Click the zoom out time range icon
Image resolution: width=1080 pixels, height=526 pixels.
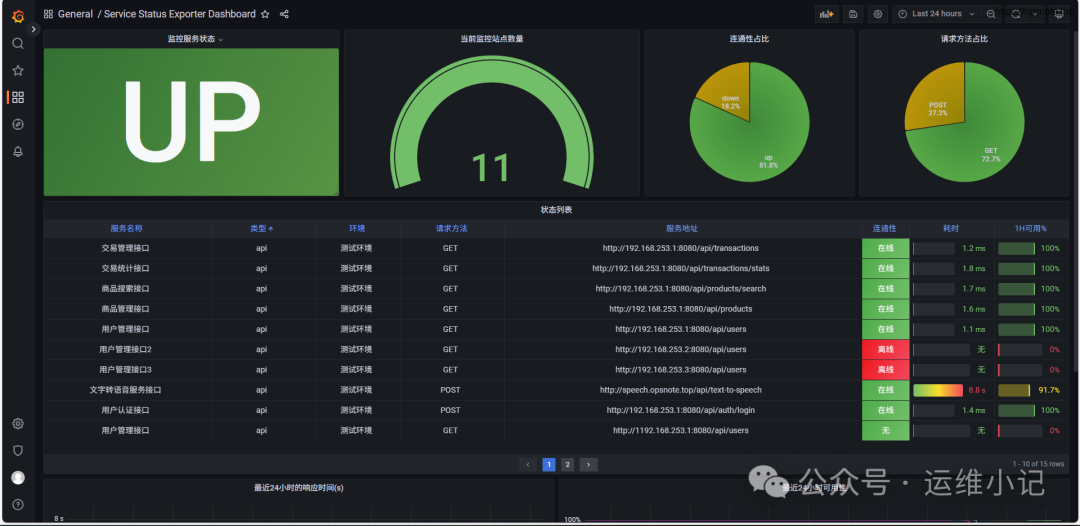coord(991,14)
